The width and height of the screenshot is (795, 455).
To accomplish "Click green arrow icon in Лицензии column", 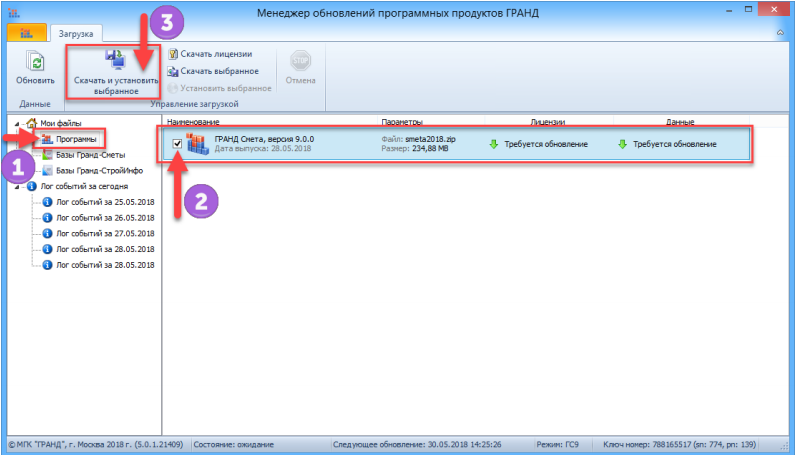I will 494,144.
